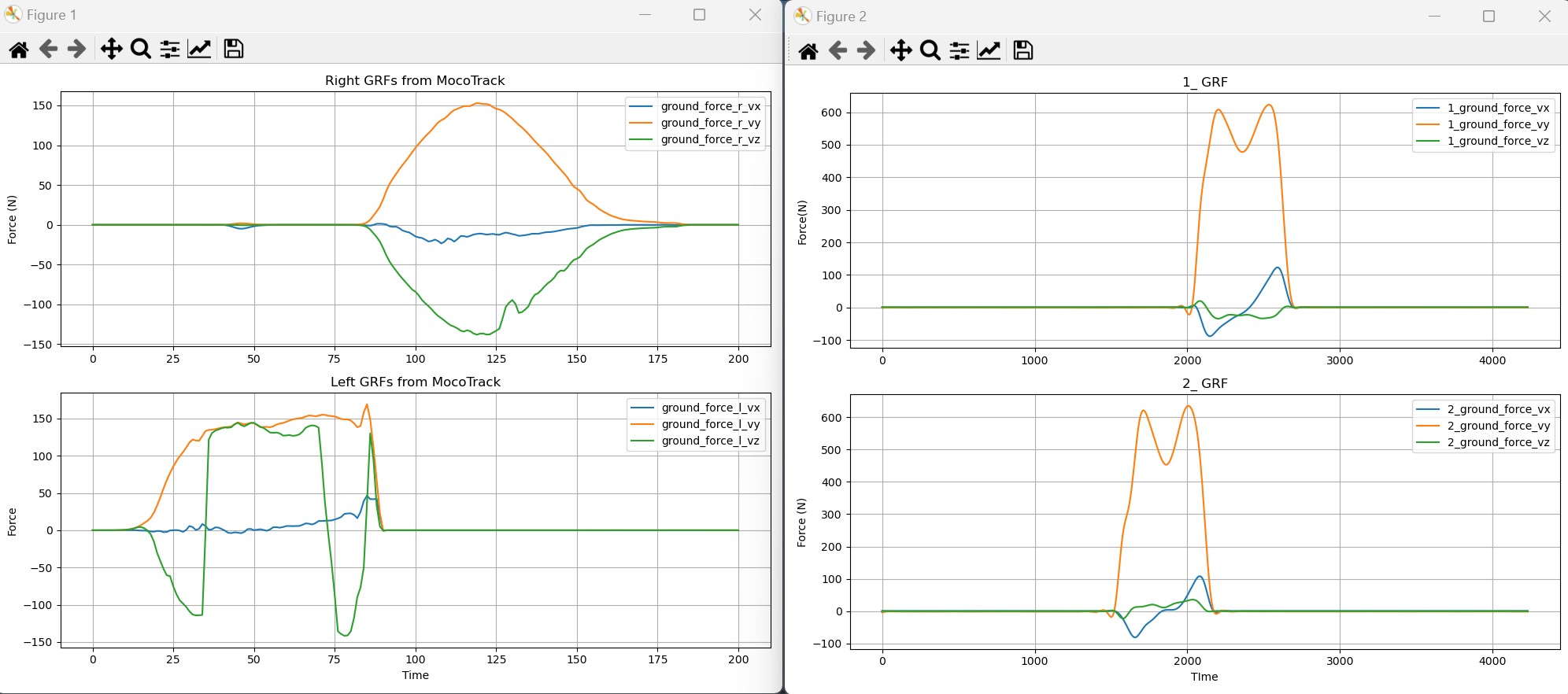1568x694 pixels.
Task: Click the first orange peak in 1_ GRF plot
Action: pos(1219,110)
